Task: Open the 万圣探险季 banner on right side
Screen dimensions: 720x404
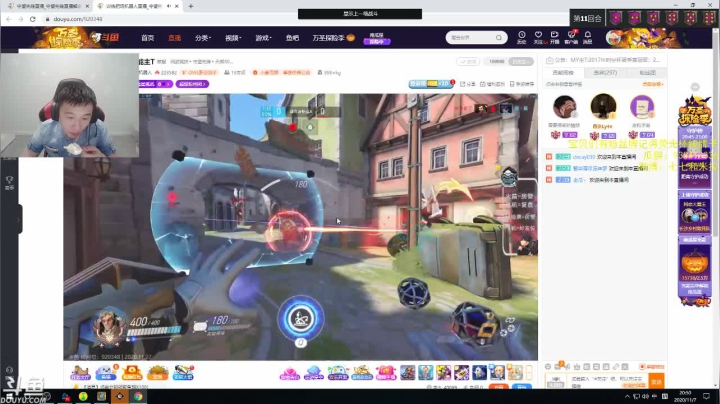Action: [x=695, y=110]
